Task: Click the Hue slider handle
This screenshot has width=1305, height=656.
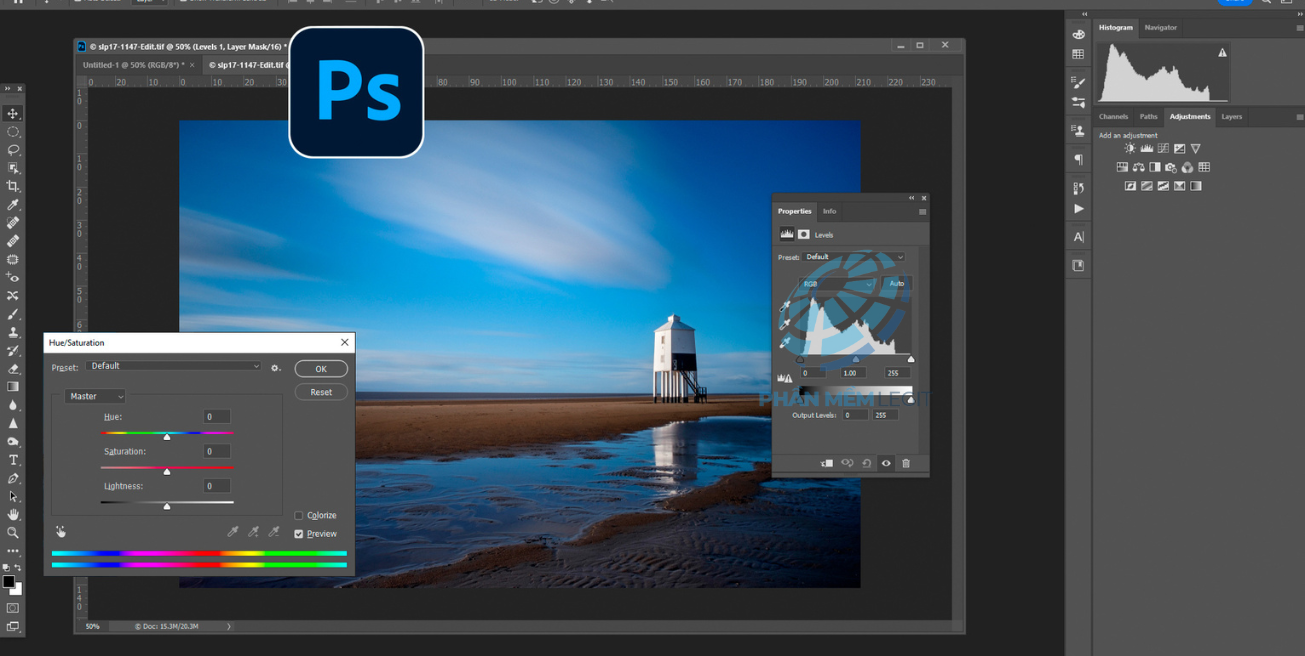Action: 167,437
